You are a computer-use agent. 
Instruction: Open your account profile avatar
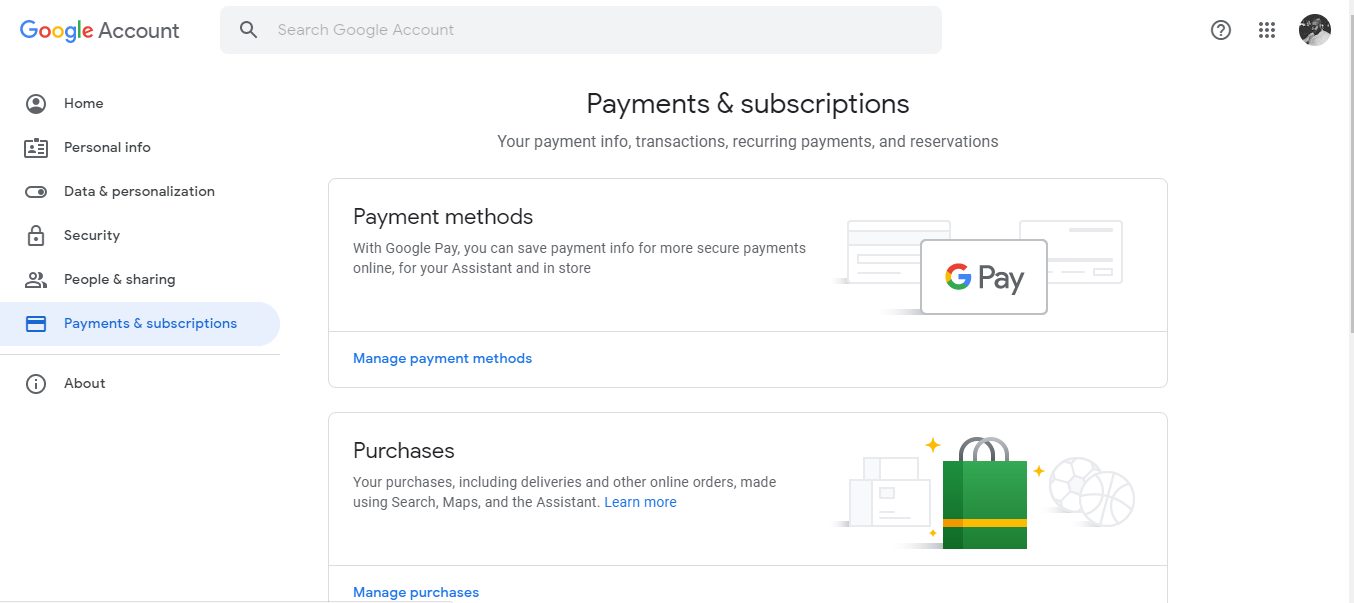(1314, 29)
